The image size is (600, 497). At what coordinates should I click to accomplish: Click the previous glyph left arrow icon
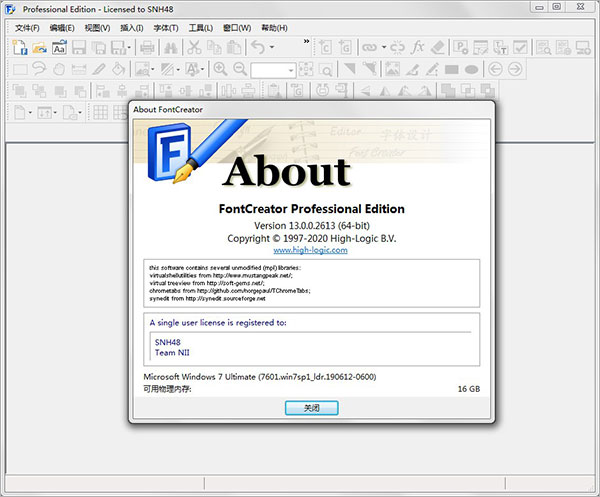point(495,69)
